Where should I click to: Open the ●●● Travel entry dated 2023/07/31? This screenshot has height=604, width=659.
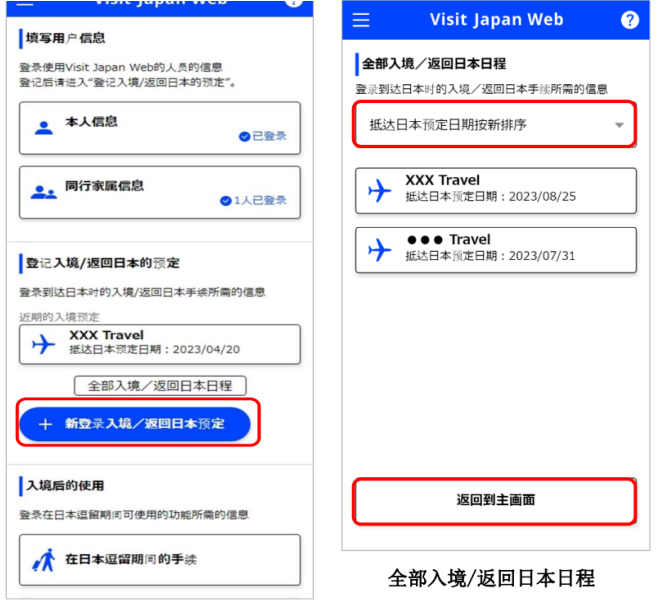(495, 249)
